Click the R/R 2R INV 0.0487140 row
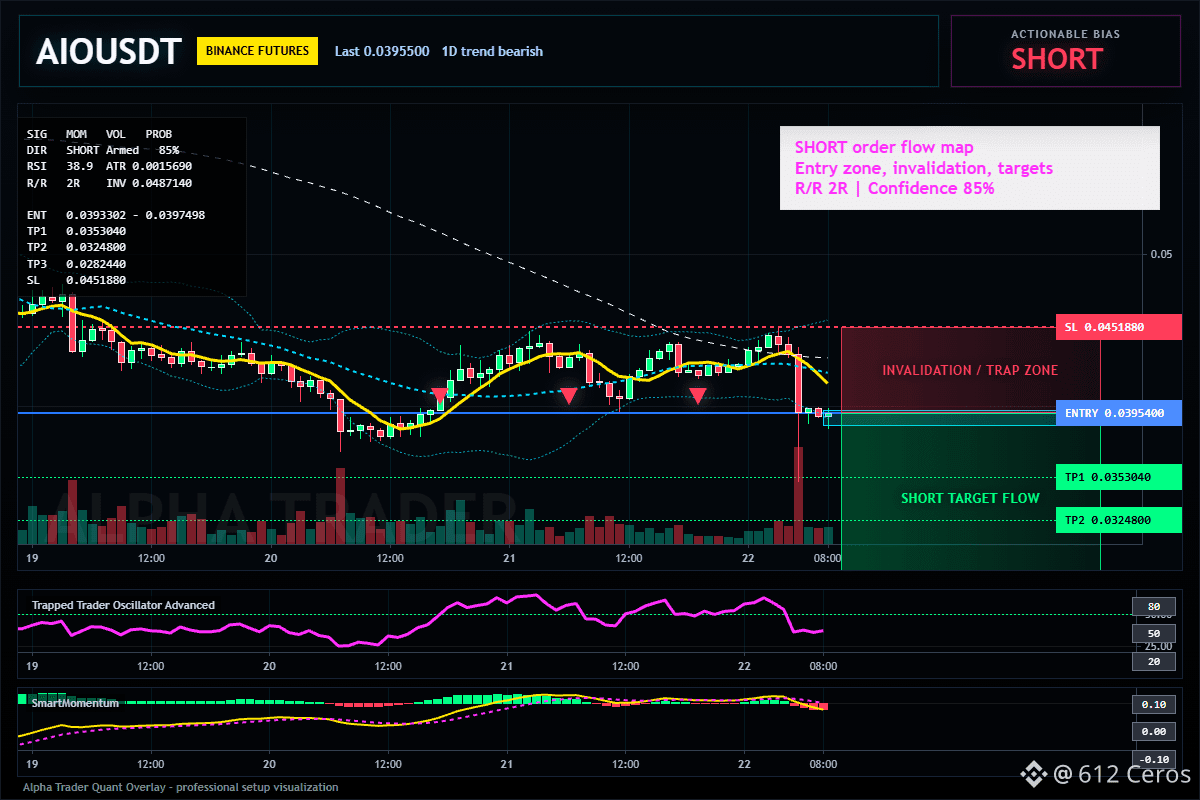 (109, 183)
